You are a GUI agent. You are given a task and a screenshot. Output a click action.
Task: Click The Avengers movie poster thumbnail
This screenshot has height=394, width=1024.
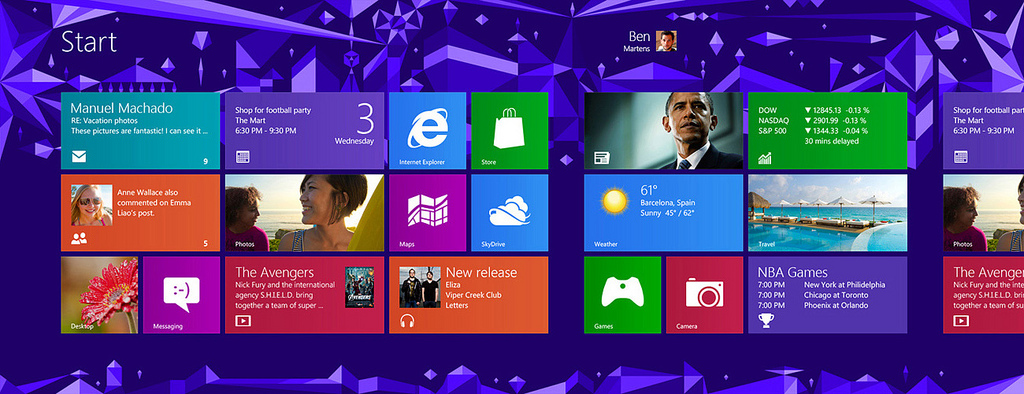360,287
